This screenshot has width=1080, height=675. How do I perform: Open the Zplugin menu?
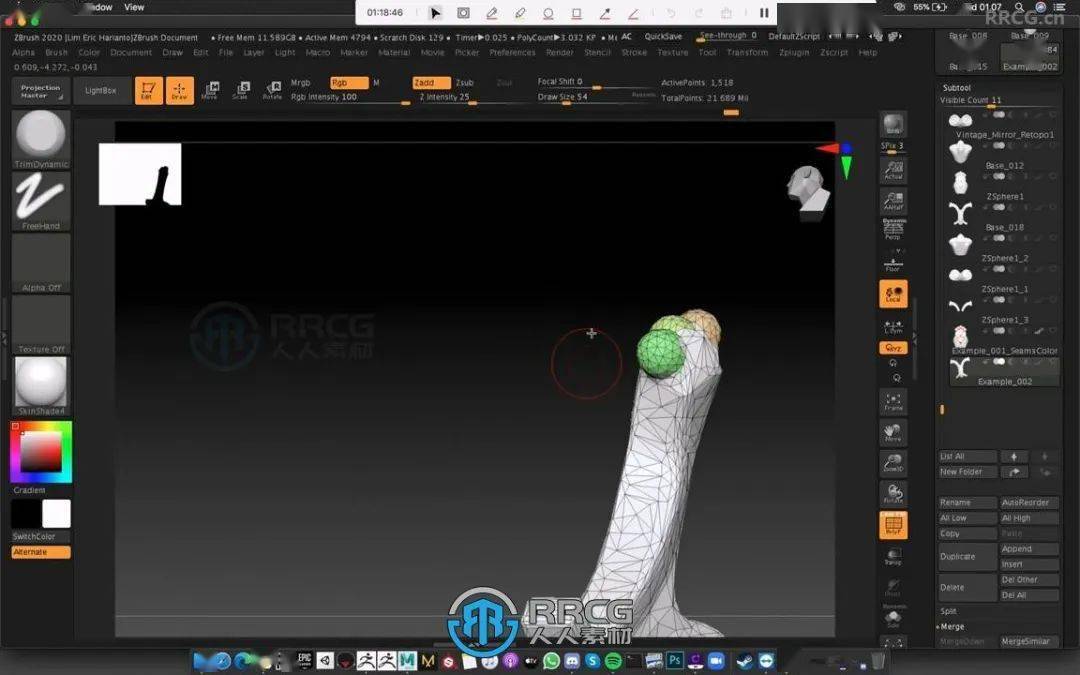[794, 52]
